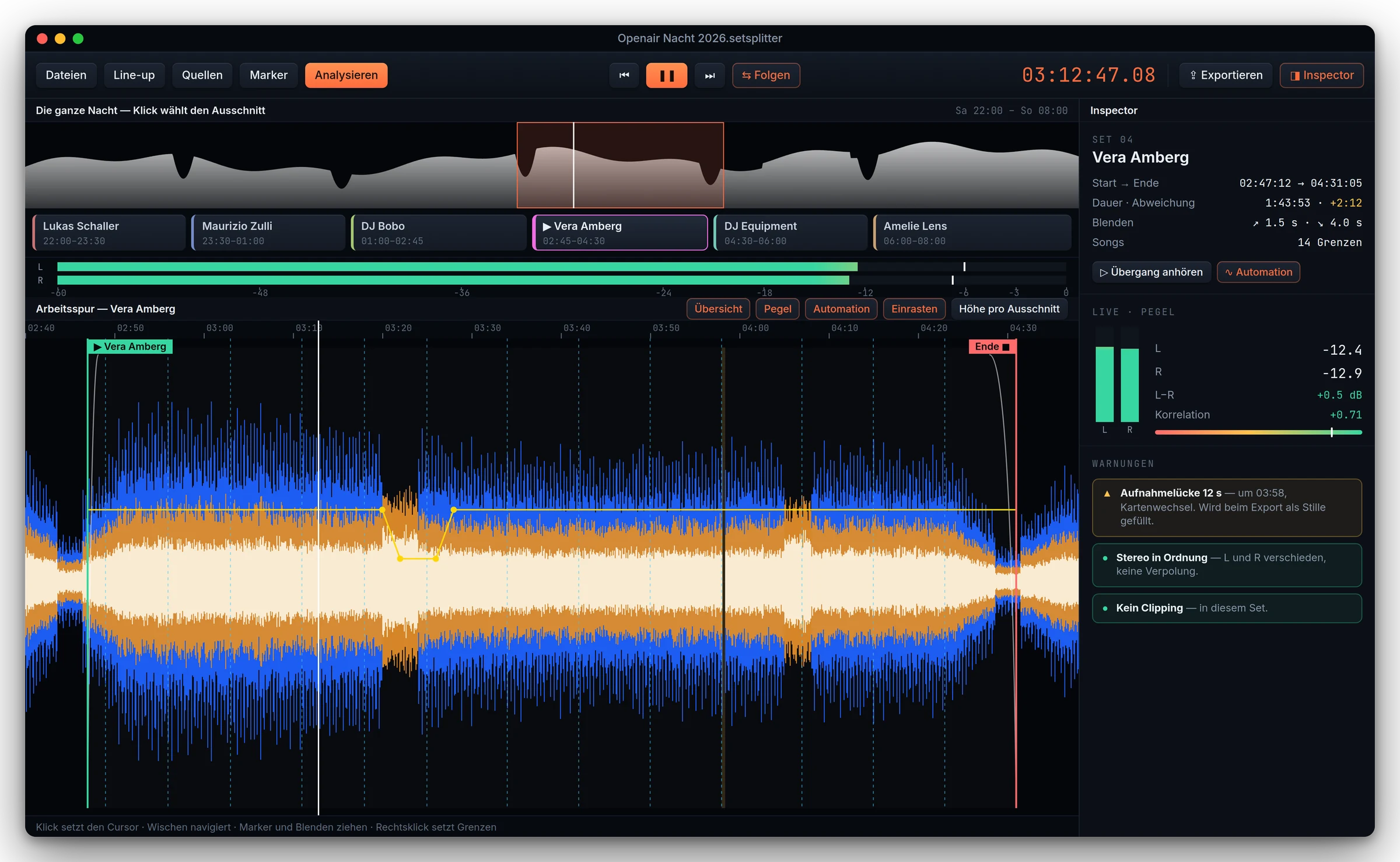Image resolution: width=1400 pixels, height=862 pixels.
Task: Click the green Vera Amberg start marker
Action: 130,347
